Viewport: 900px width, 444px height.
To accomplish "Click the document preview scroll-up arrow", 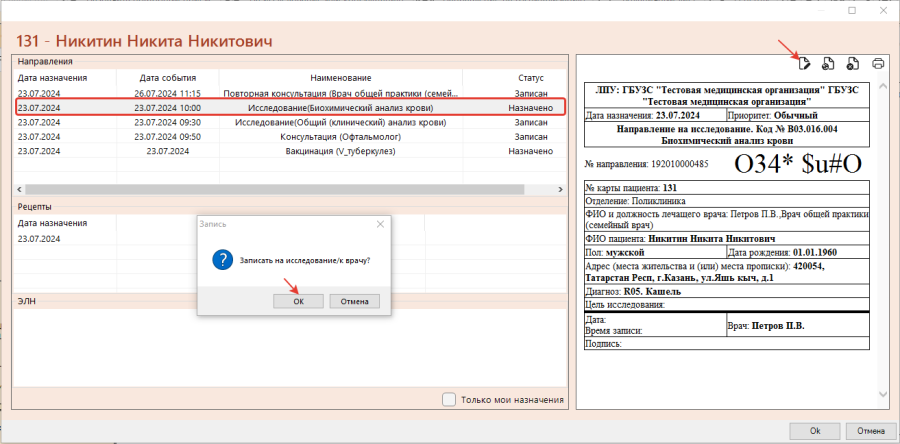I will click(x=883, y=86).
